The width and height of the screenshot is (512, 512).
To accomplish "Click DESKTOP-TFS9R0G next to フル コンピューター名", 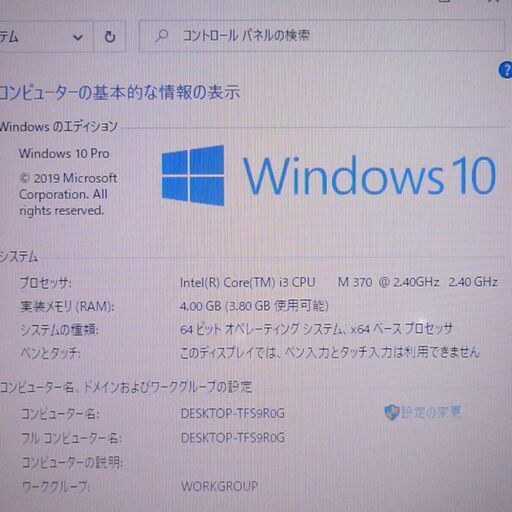I will coord(233,438).
